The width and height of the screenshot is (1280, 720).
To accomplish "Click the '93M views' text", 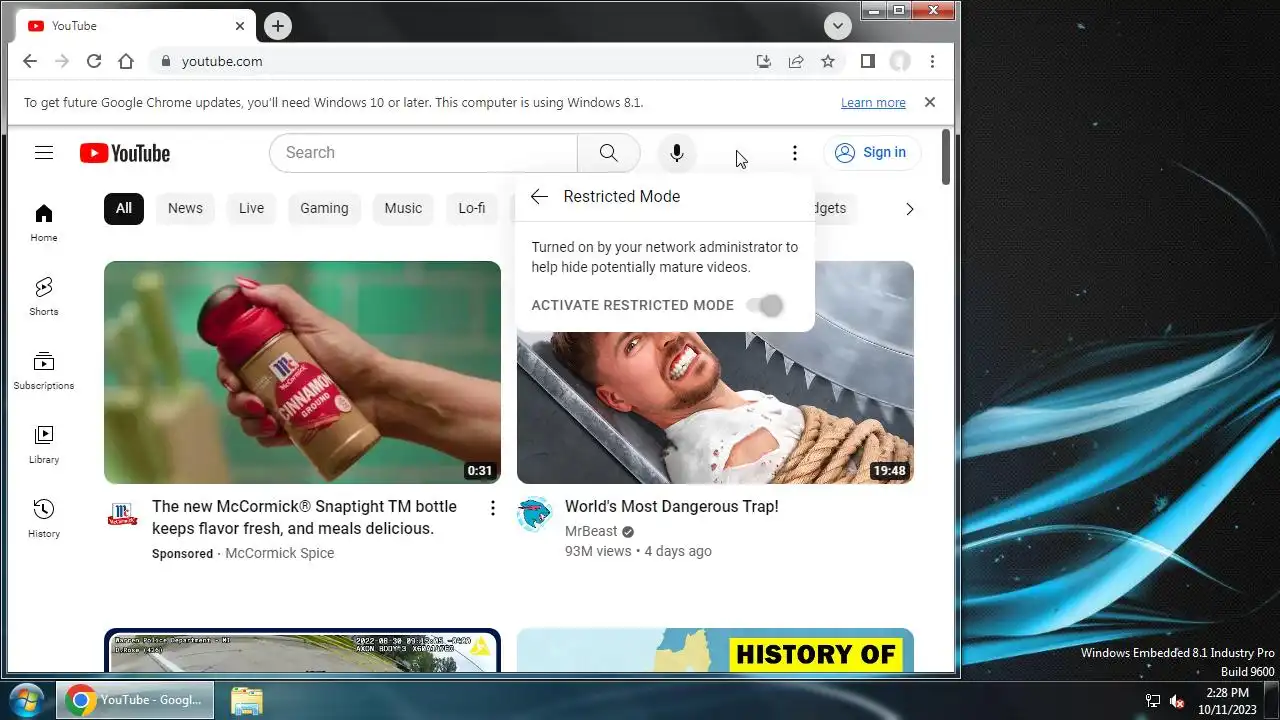I will (598, 551).
